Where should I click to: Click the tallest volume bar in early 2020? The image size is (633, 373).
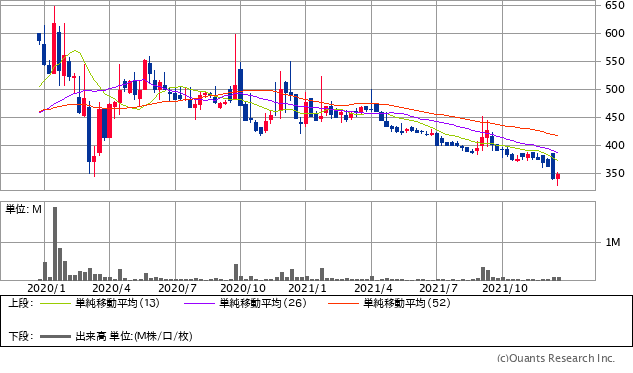point(55,243)
